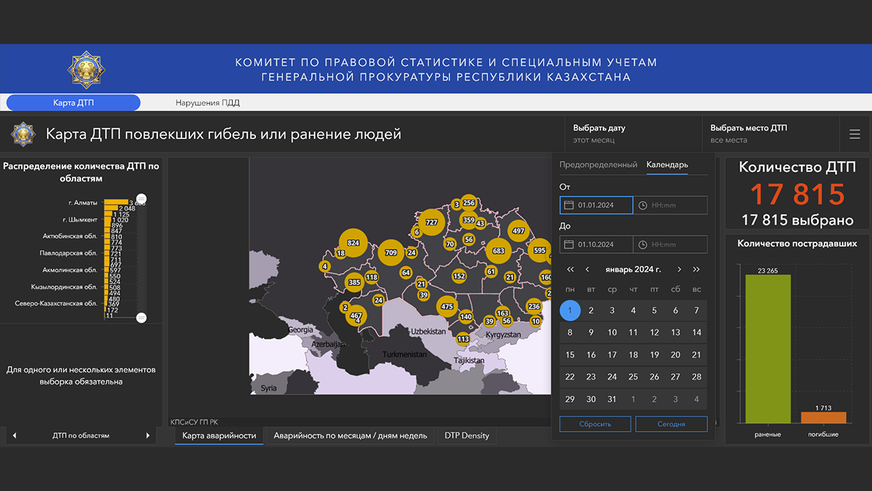This screenshot has height=491, width=872.
Task: Click 'г. Алматы' bar in region chart
Action: pyautogui.click(x=116, y=202)
